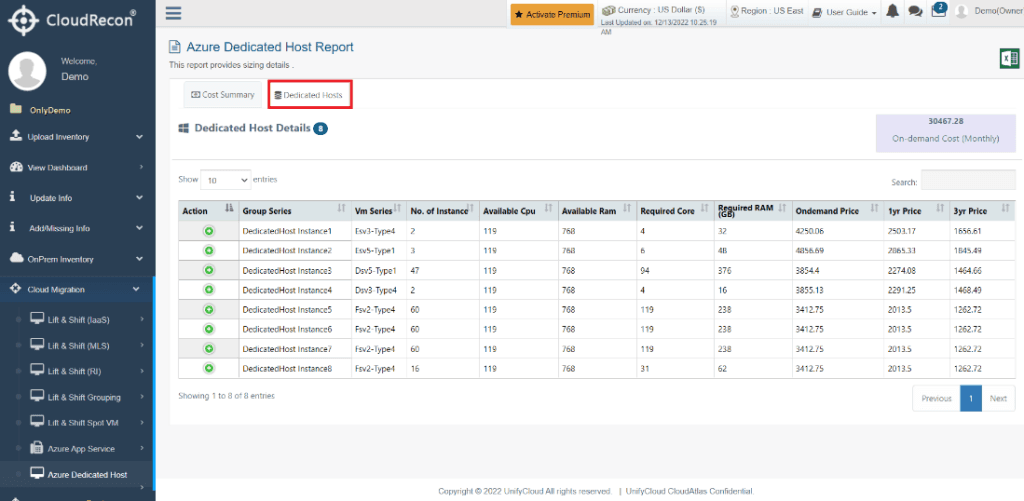
Task: Sort table by No. of Instance column
Action: coord(441,210)
